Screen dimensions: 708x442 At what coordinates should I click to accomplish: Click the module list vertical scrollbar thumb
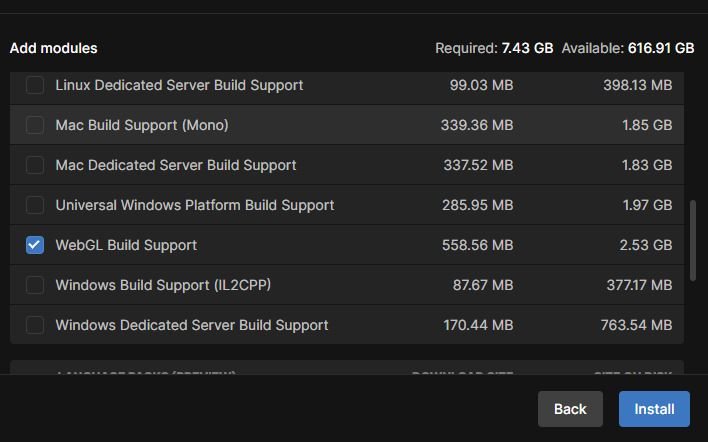point(693,241)
